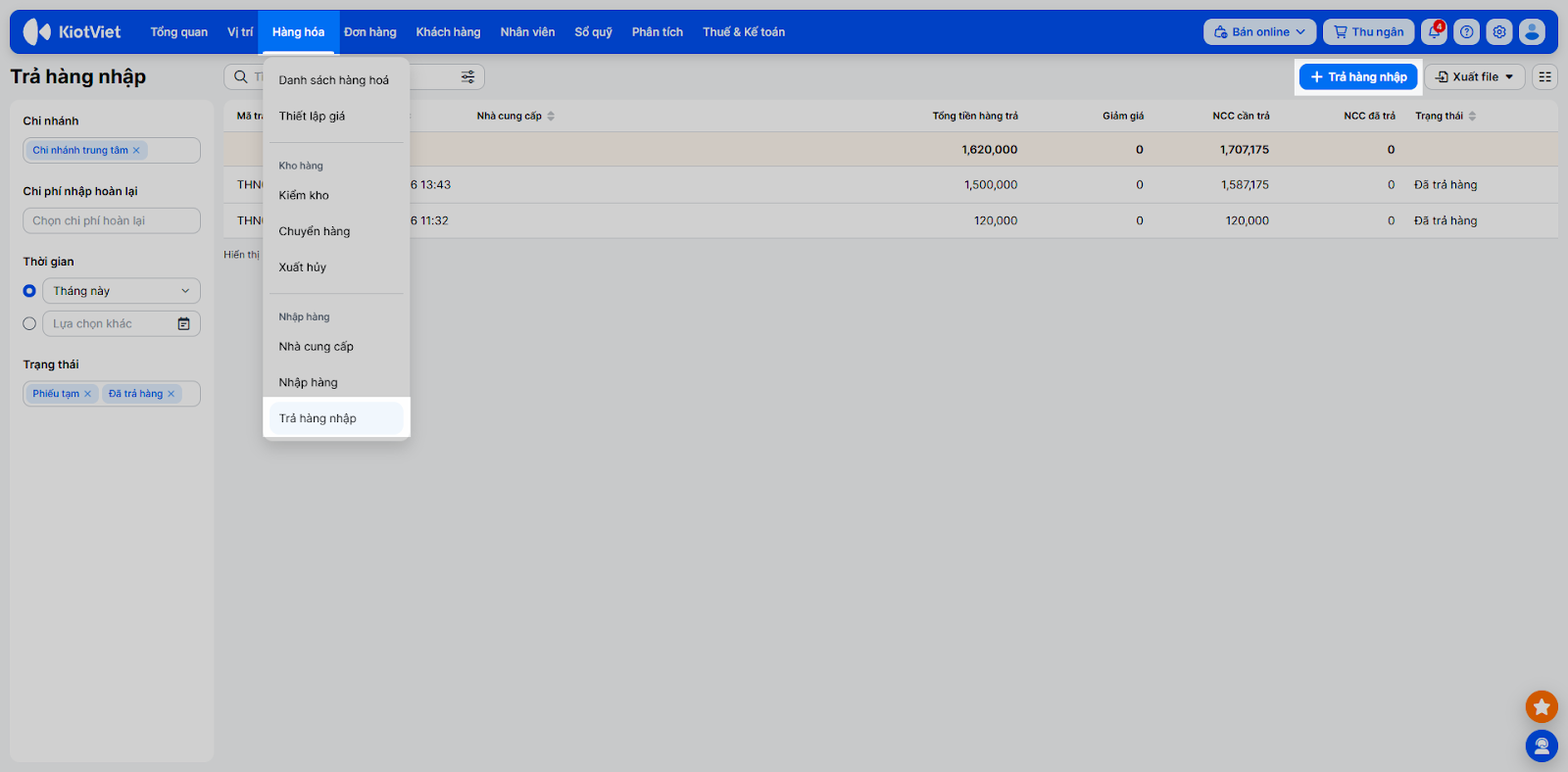Sort by Nhà cung cấp column
1568x772 pixels.
(x=515, y=116)
